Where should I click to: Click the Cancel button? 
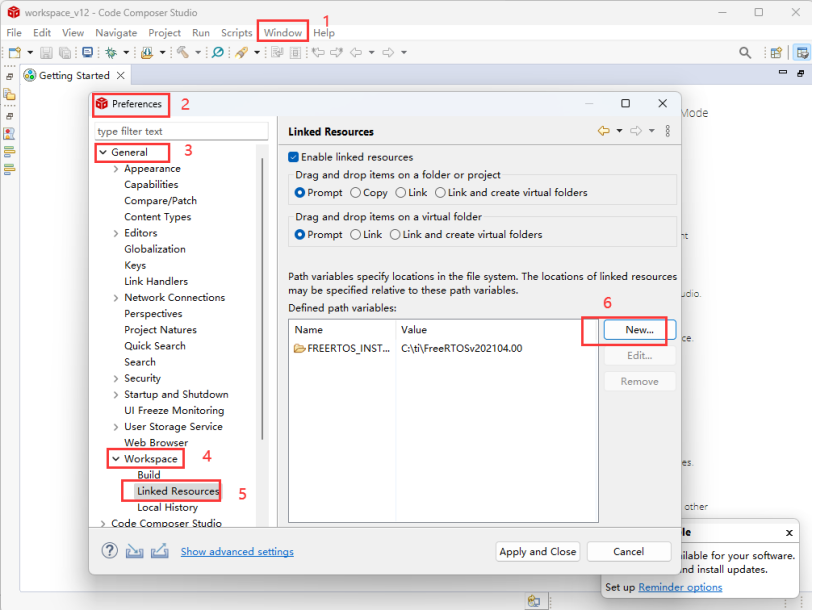(628, 551)
